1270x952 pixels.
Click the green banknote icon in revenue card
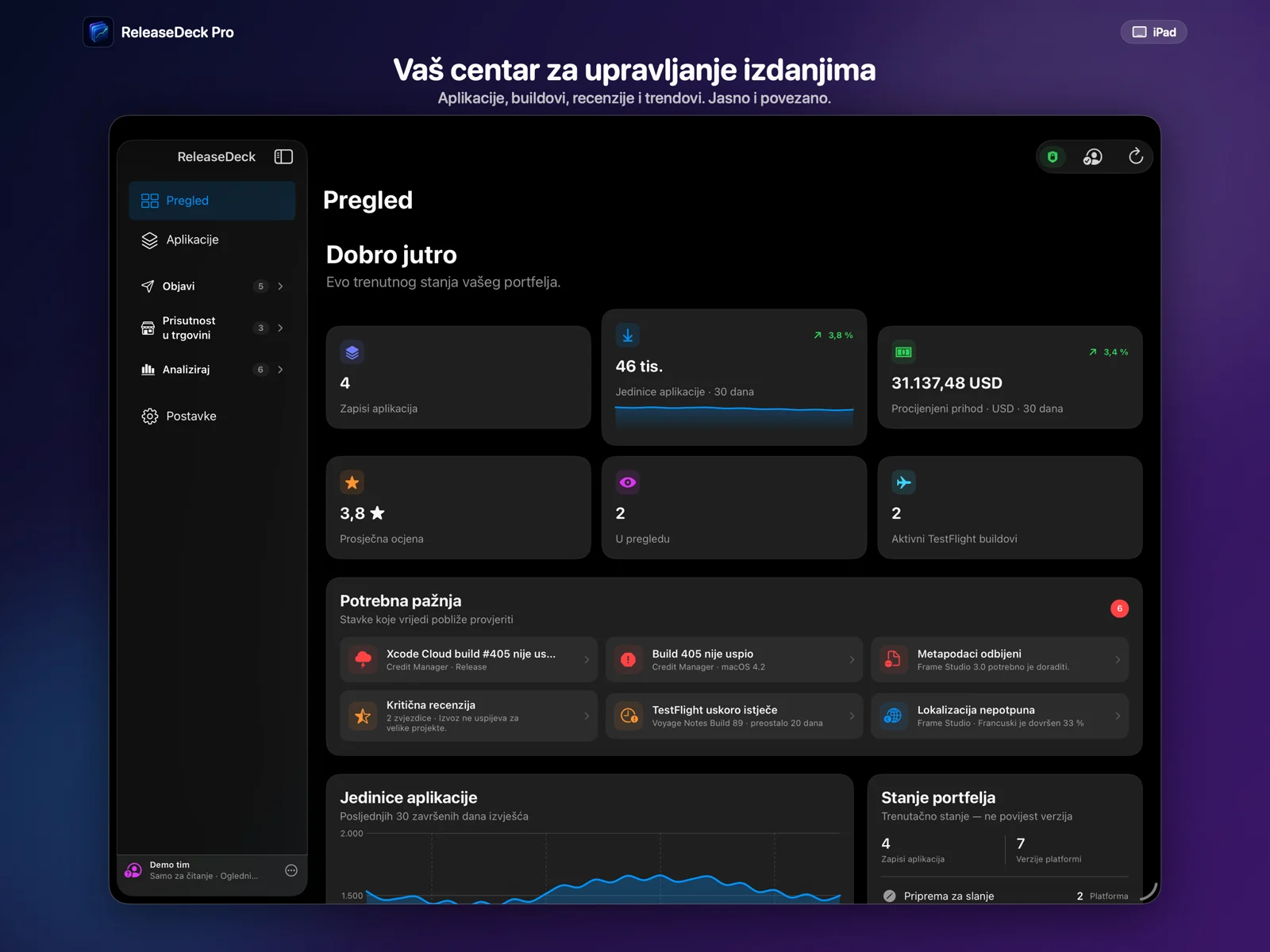[x=903, y=352]
